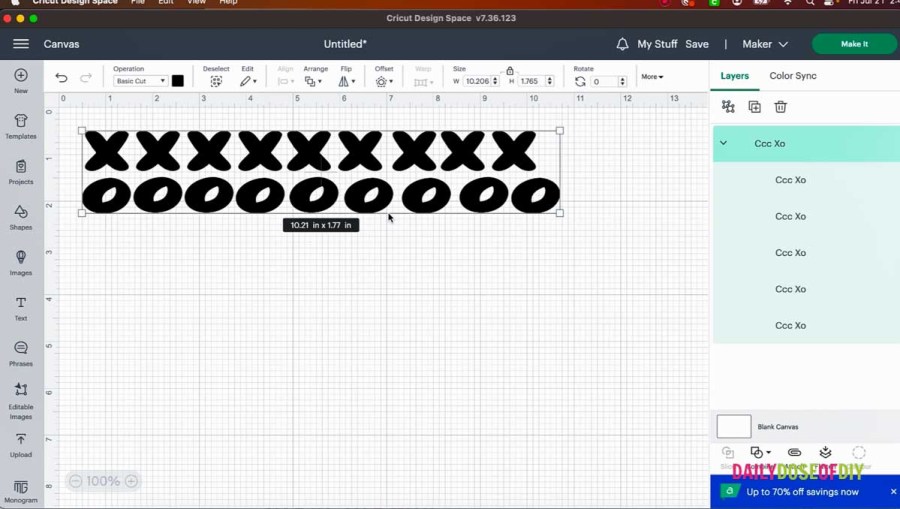This screenshot has height=509, width=900.
Task: Select the Text tool
Action: (x=21, y=308)
